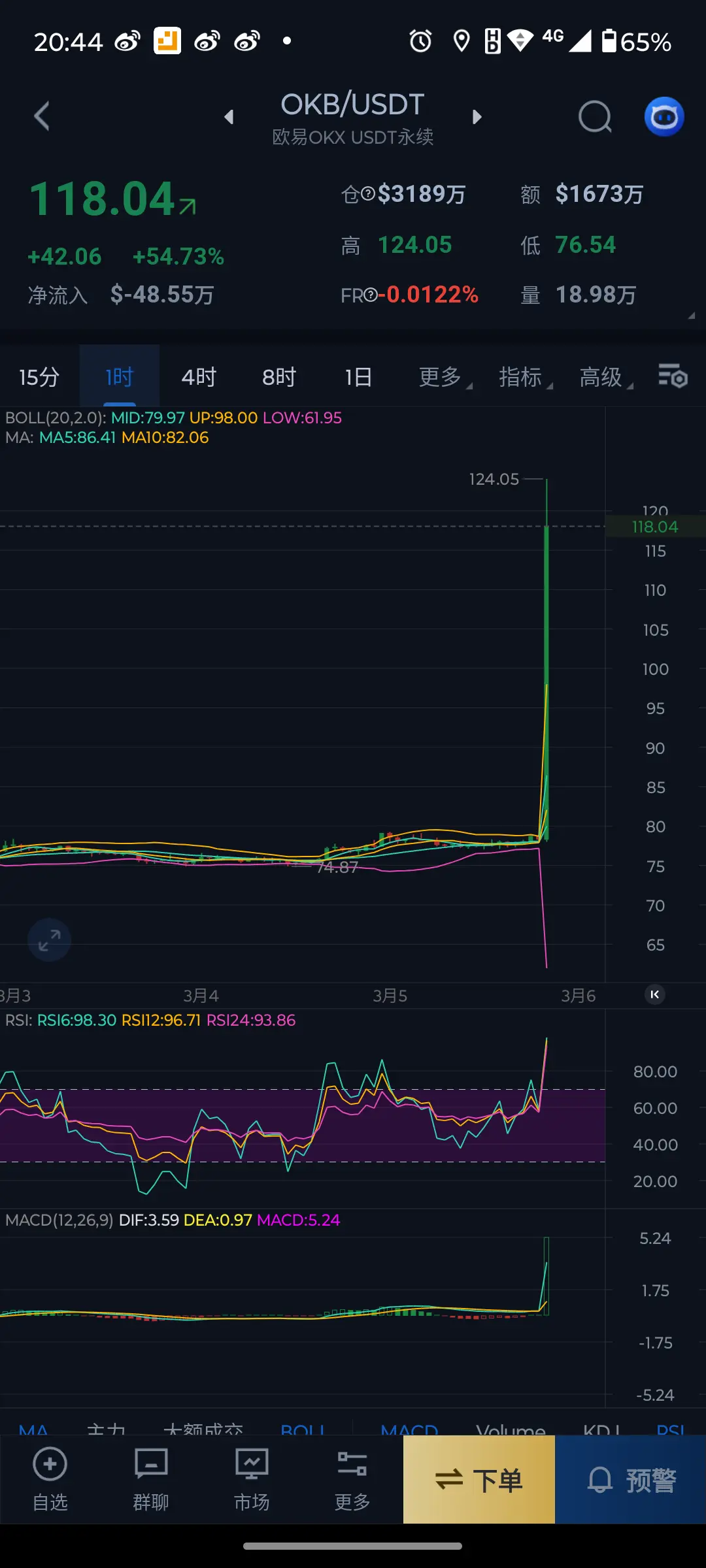Image resolution: width=706 pixels, height=1568 pixels.
Task: Select the 1时 timeframe tab
Action: 120,377
